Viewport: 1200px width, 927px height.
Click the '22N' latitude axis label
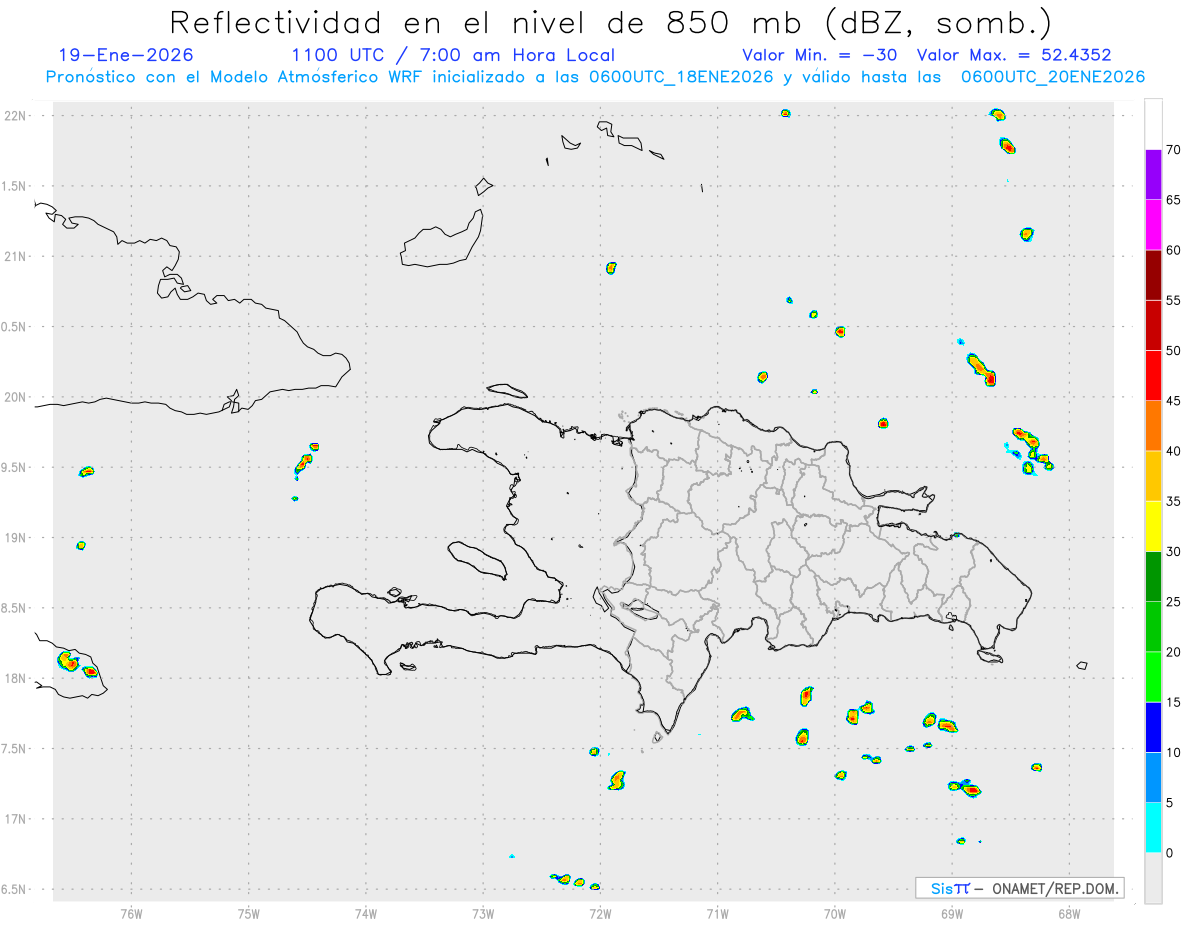[x=16, y=116]
